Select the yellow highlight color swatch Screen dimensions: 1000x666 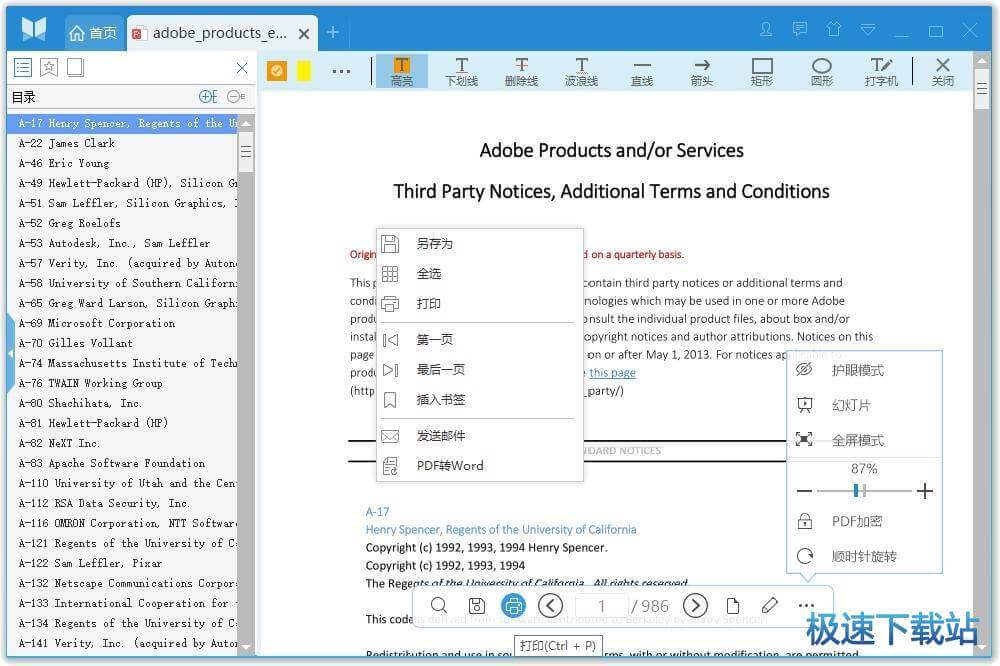pyautogui.click(x=305, y=70)
